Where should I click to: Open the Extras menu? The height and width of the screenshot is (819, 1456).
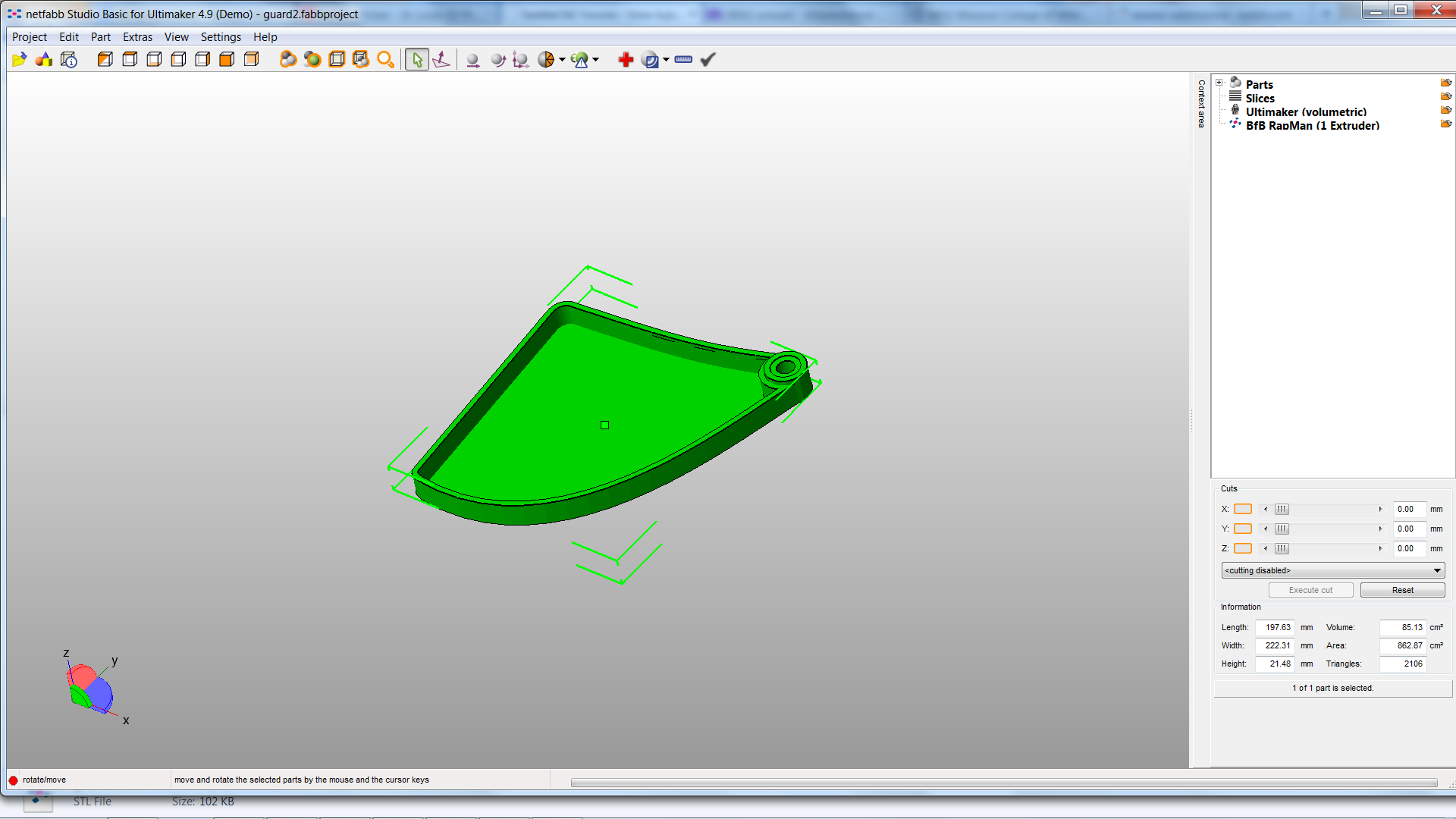tap(137, 37)
